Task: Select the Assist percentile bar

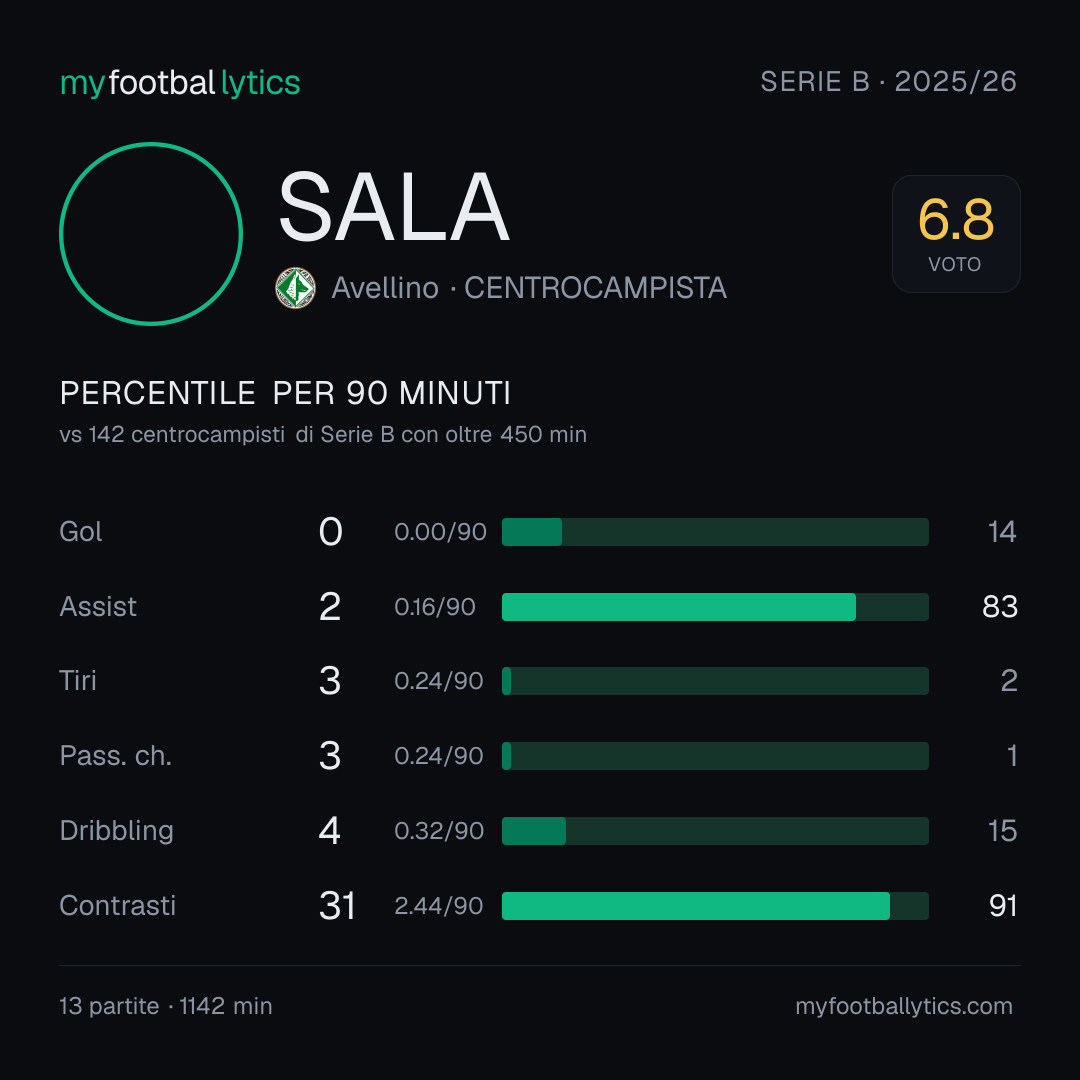Action: pyautogui.click(x=715, y=607)
